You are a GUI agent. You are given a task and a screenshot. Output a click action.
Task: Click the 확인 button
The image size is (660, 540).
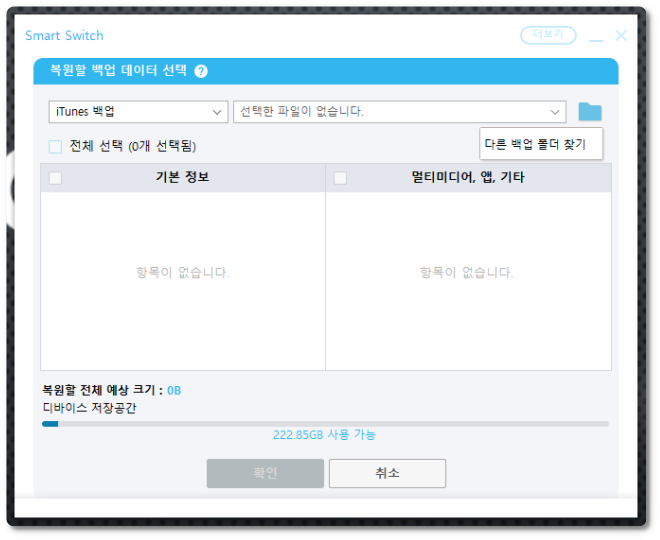[x=265, y=473]
